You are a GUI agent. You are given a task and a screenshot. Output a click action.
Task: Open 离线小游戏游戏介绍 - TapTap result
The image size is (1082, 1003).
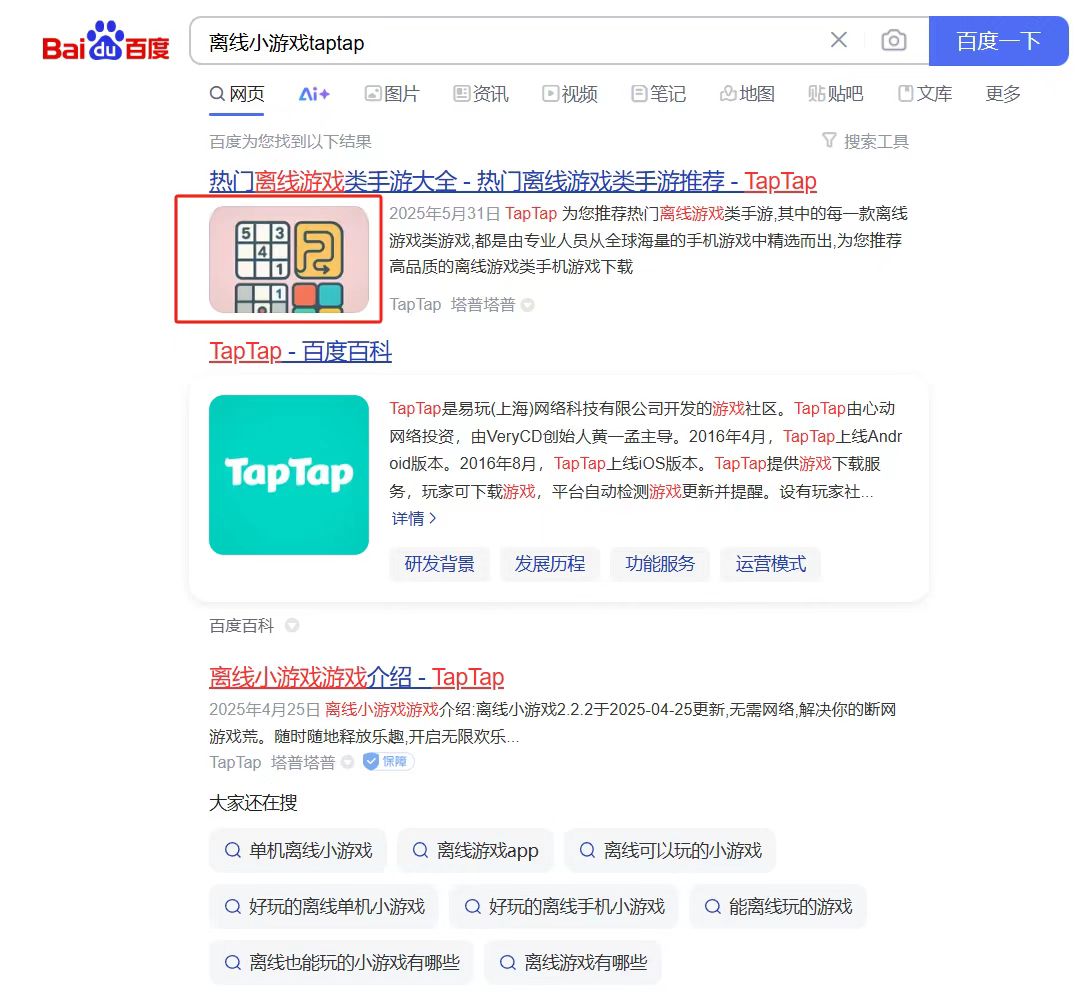pyautogui.click(x=357, y=677)
